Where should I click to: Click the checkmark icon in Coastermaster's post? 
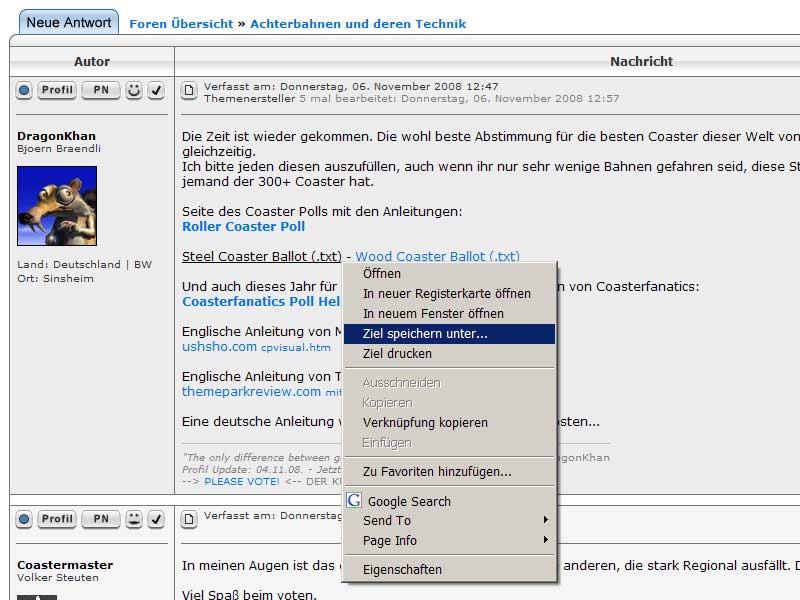click(156, 519)
